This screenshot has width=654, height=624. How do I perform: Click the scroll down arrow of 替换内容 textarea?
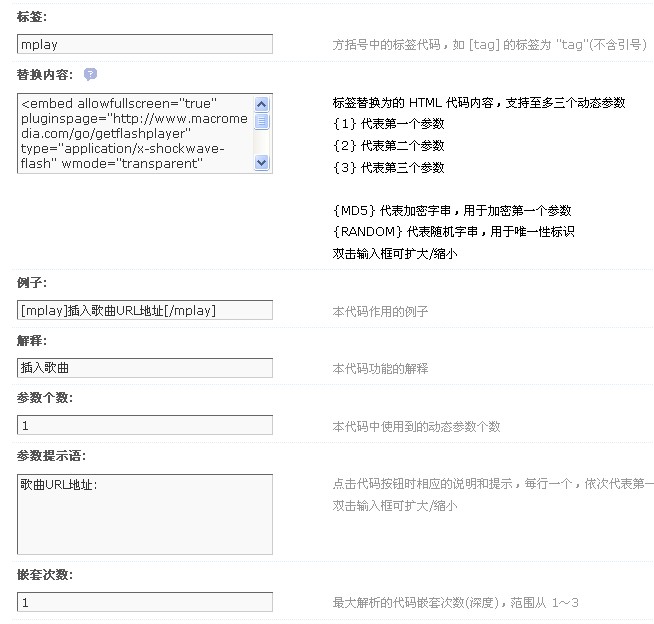[x=262, y=163]
